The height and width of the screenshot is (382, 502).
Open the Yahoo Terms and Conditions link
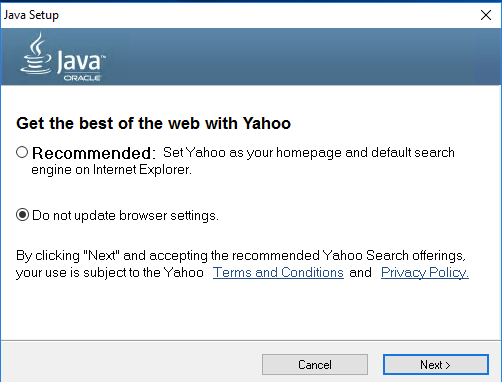pos(278,272)
